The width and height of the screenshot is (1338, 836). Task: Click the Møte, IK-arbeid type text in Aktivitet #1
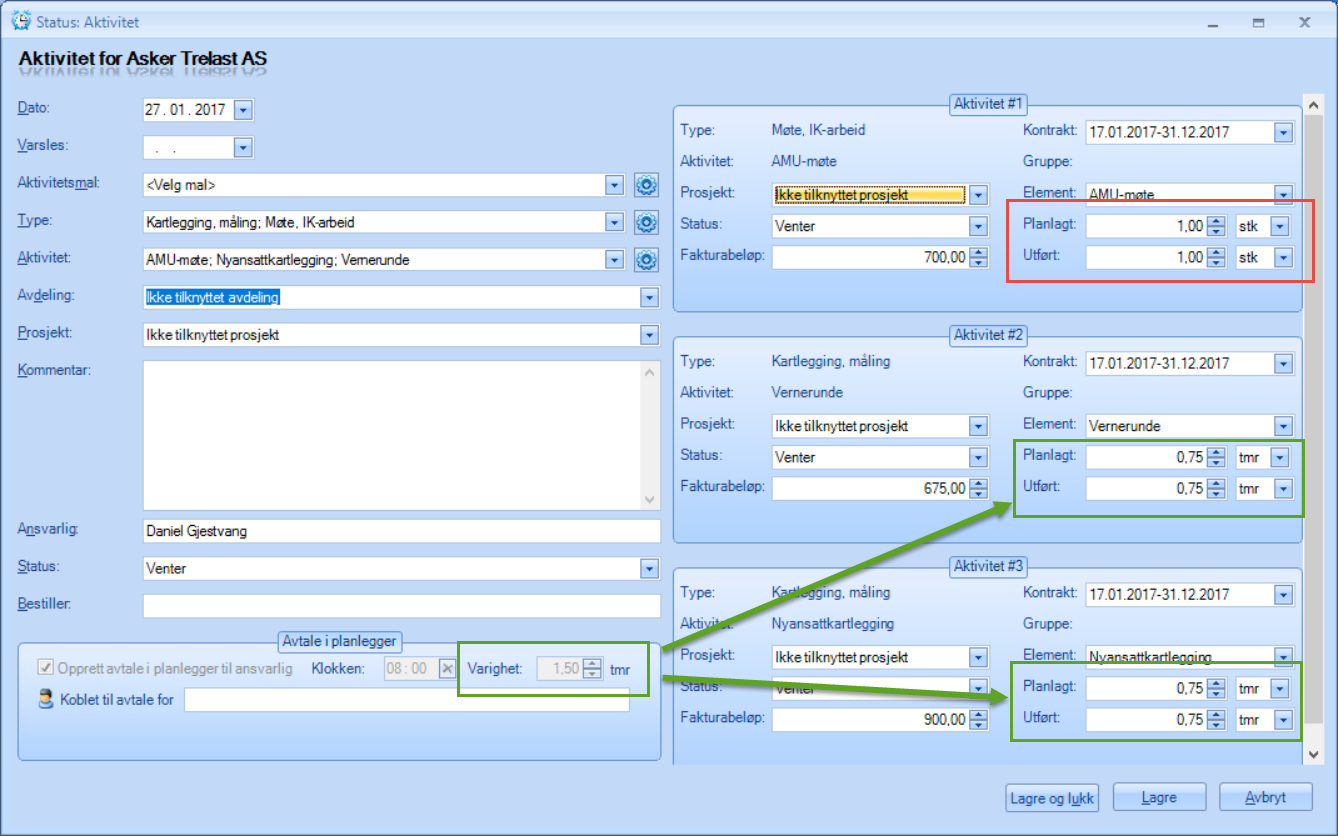[819, 131]
